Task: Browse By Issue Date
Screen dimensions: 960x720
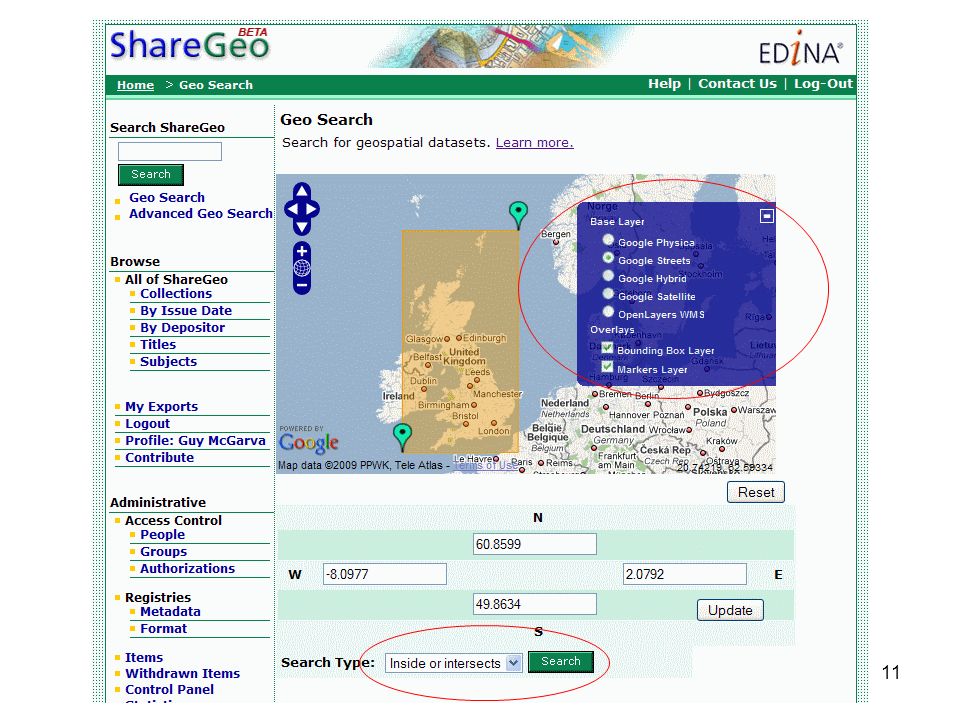Action: coord(186,311)
